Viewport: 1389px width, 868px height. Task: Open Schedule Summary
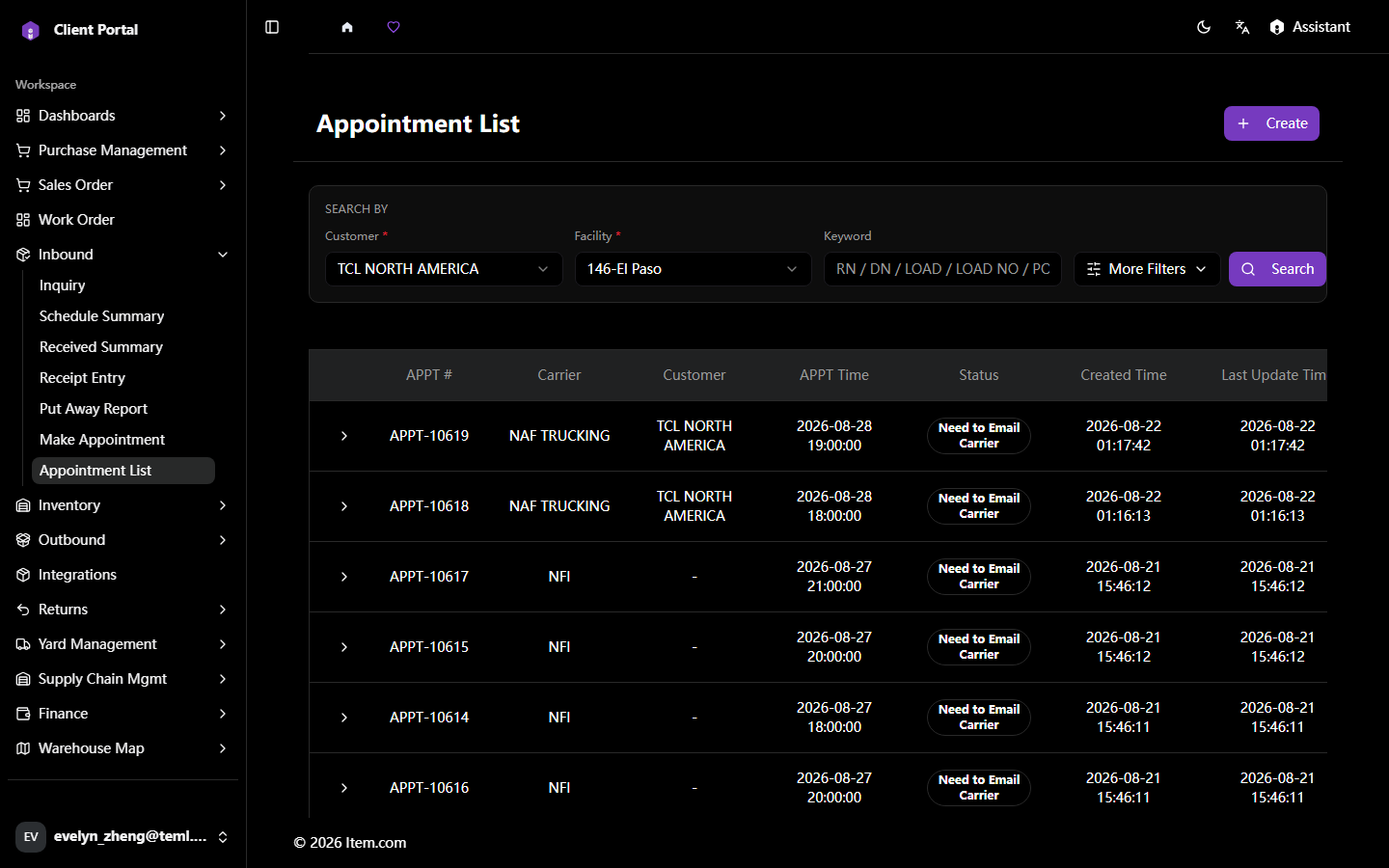[123, 316]
